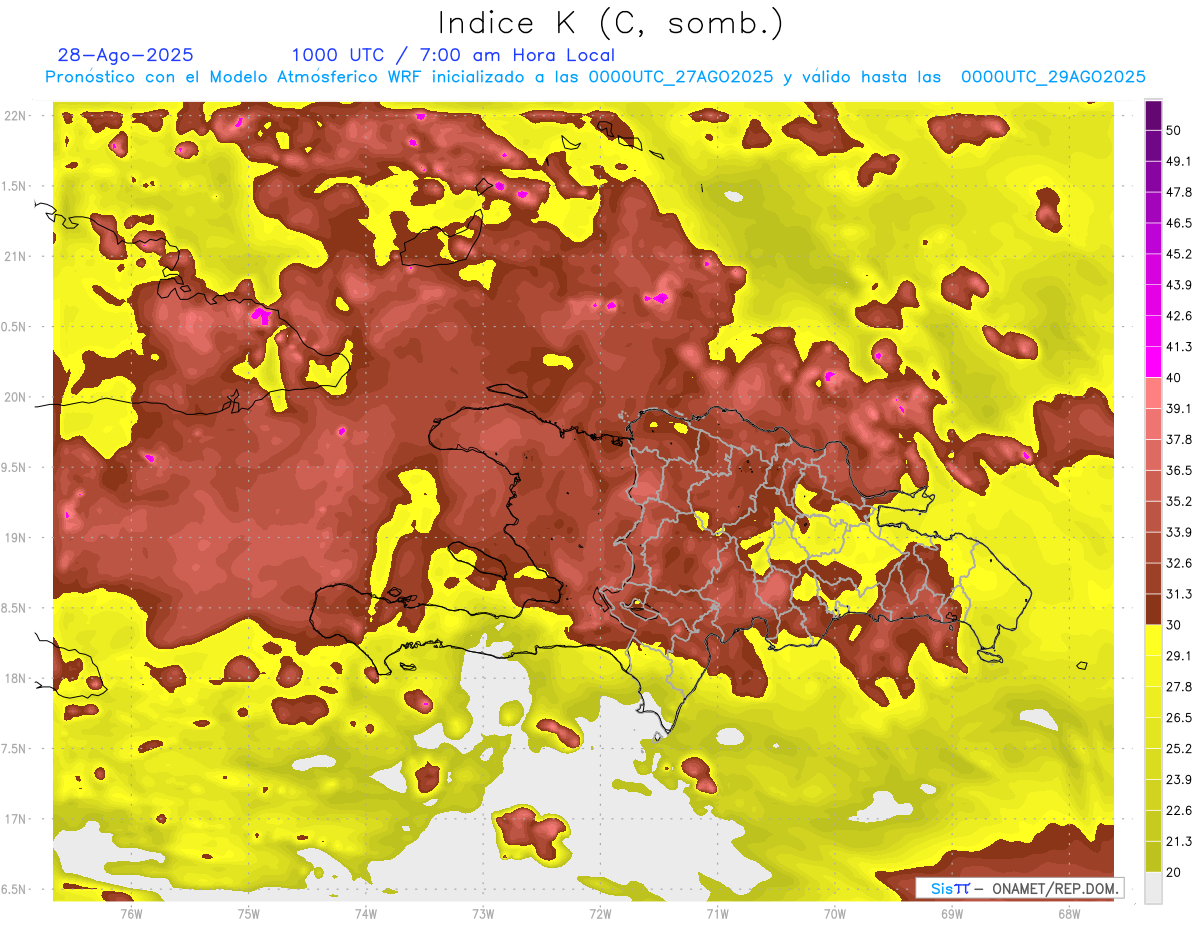Click the color scale value "39.1"
1200x927 pixels.
click(1178, 409)
